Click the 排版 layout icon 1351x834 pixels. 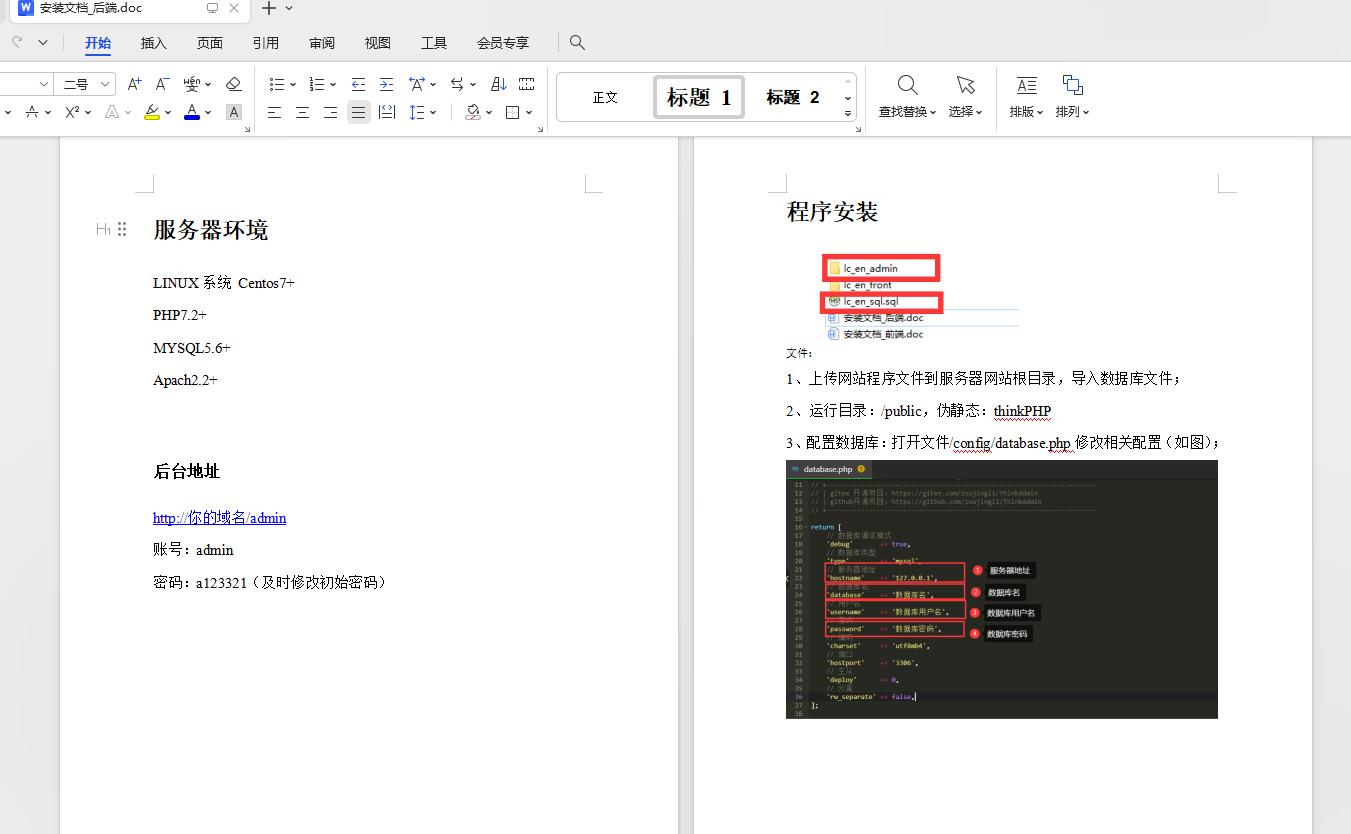[x=1025, y=86]
